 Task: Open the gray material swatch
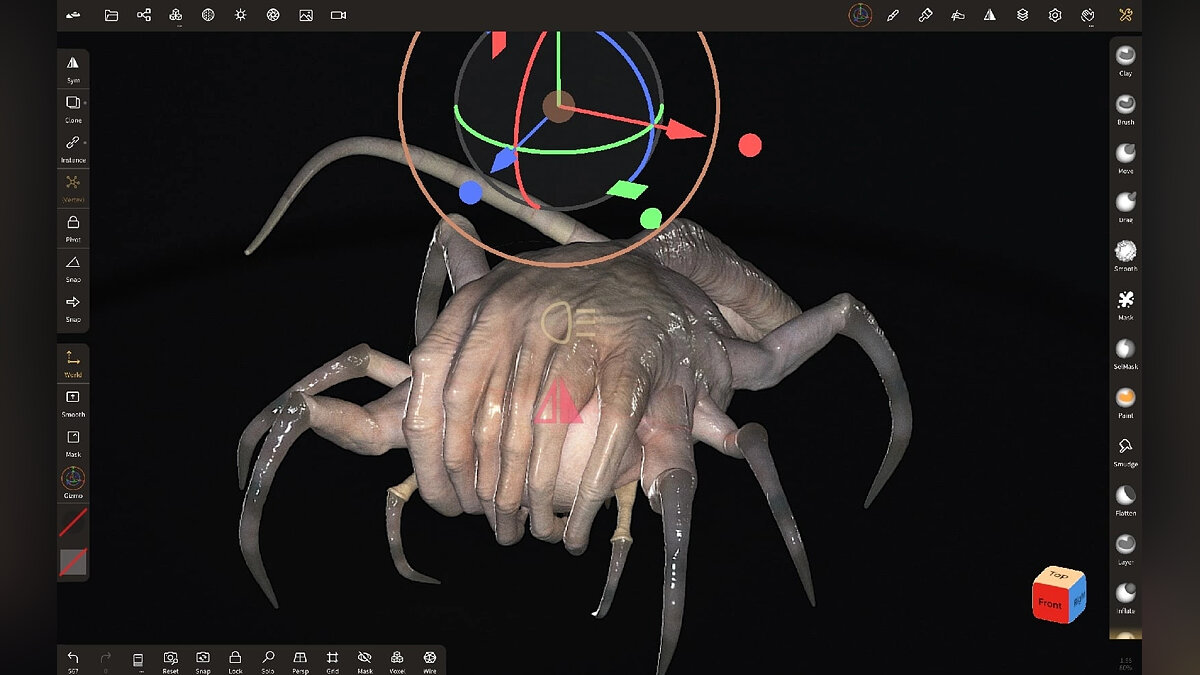coord(73,561)
